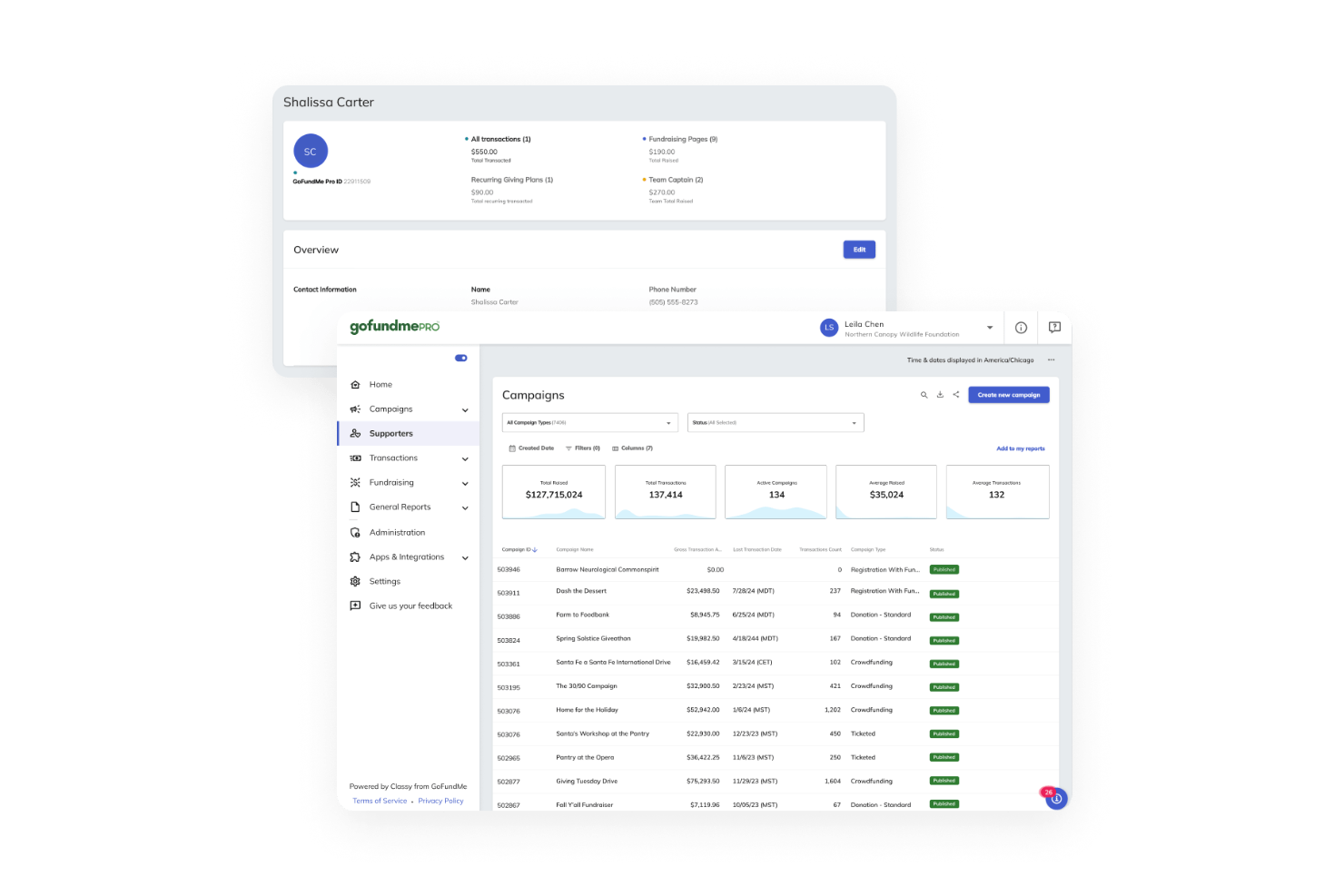Click the Settings gear icon in sidebar

355,582
